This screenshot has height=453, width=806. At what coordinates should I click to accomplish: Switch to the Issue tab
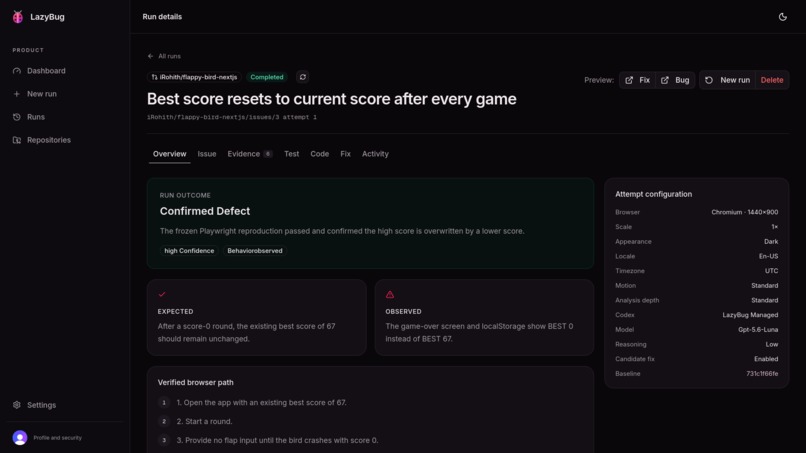pyautogui.click(x=207, y=154)
